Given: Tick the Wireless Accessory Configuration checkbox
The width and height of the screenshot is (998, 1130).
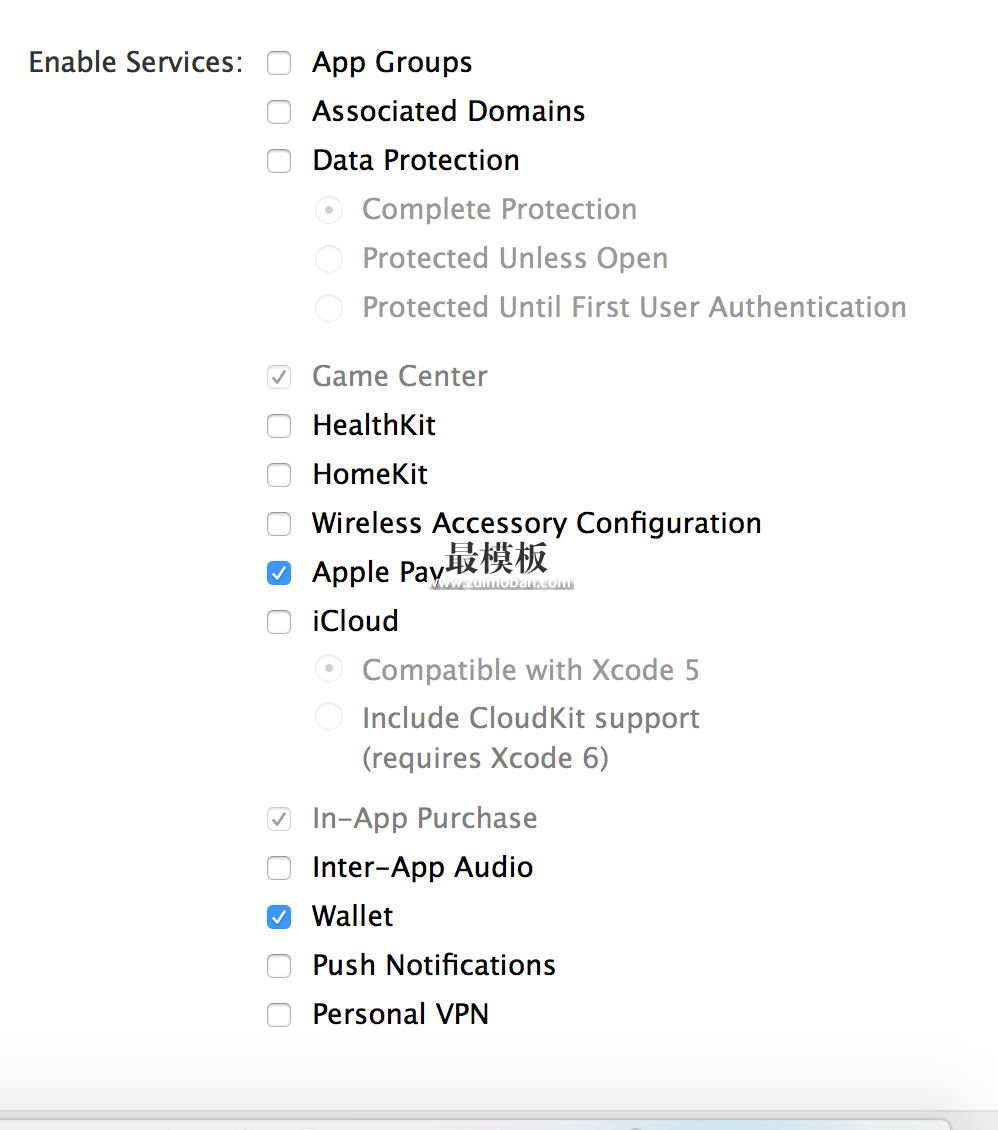Looking at the screenshot, I should [279, 524].
